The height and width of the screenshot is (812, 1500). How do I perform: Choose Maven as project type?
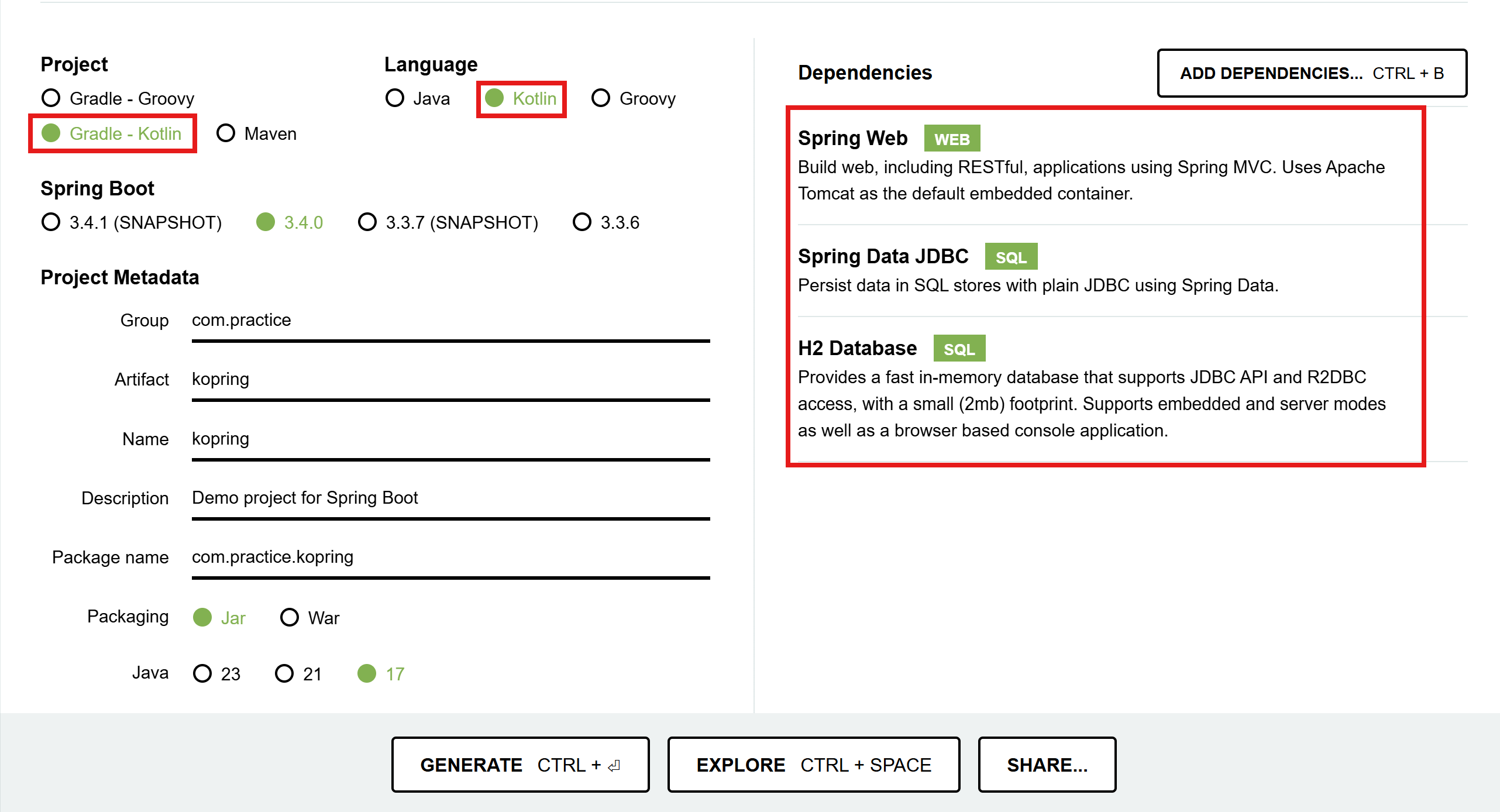(x=256, y=133)
